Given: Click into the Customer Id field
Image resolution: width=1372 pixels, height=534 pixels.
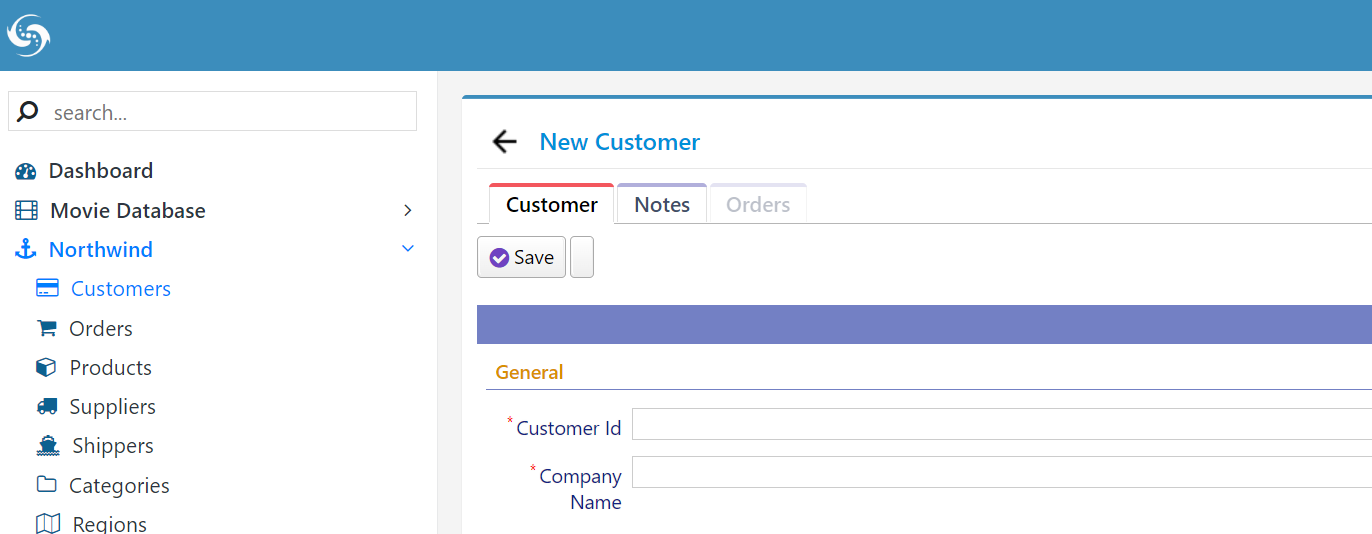Looking at the screenshot, I should pyautogui.click(x=1002, y=424).
